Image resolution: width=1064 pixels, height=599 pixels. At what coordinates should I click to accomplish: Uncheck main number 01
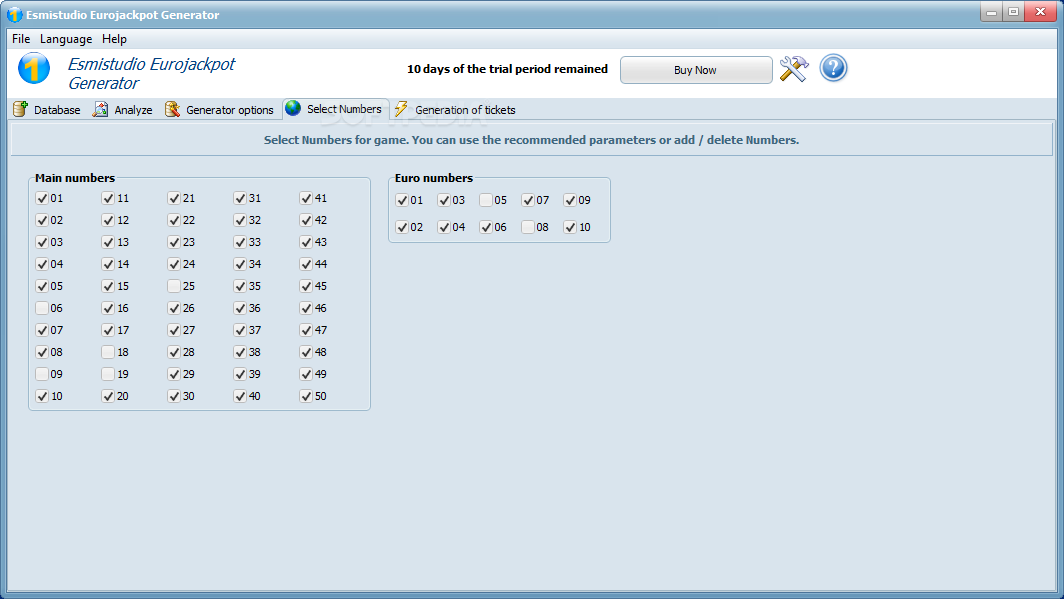click(42, 198)
